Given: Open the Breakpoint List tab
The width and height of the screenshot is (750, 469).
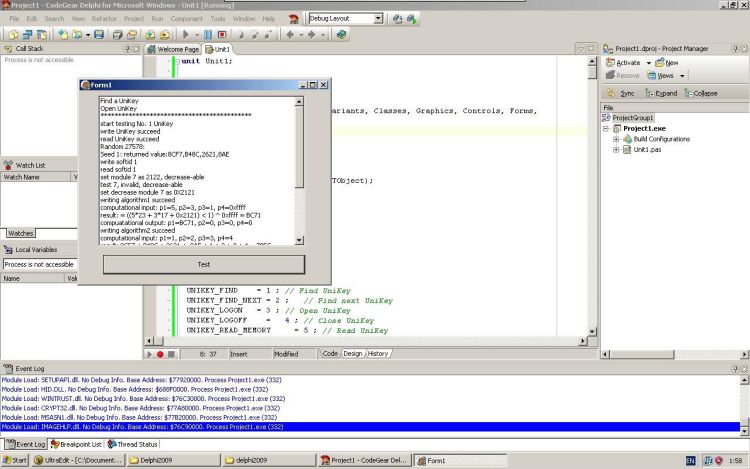Looking at the screenshot, I should point(77,444).
